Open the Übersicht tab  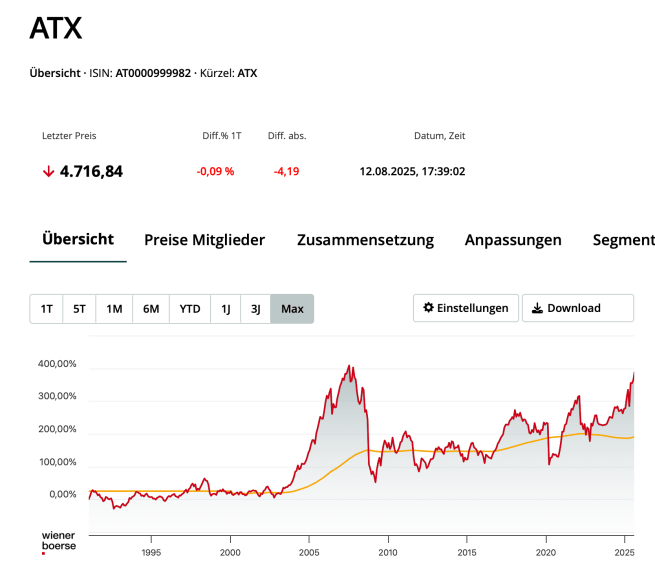[78, 240]
